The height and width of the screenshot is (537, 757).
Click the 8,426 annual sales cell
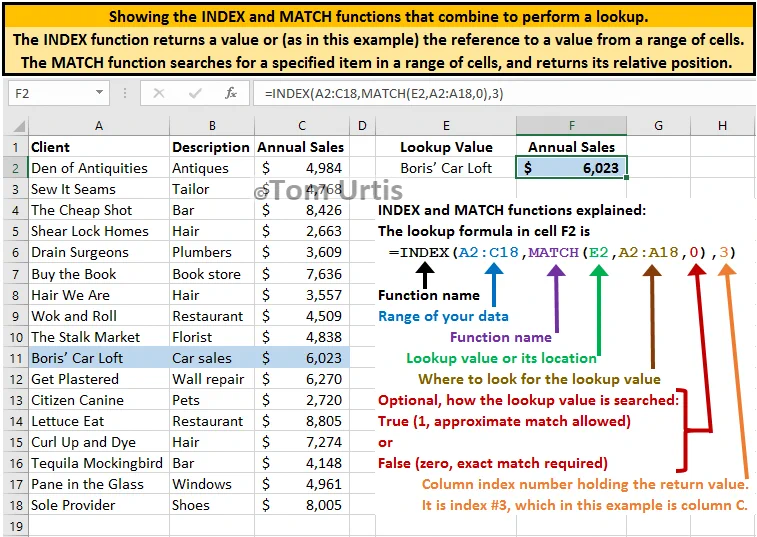tap(302, 210)
